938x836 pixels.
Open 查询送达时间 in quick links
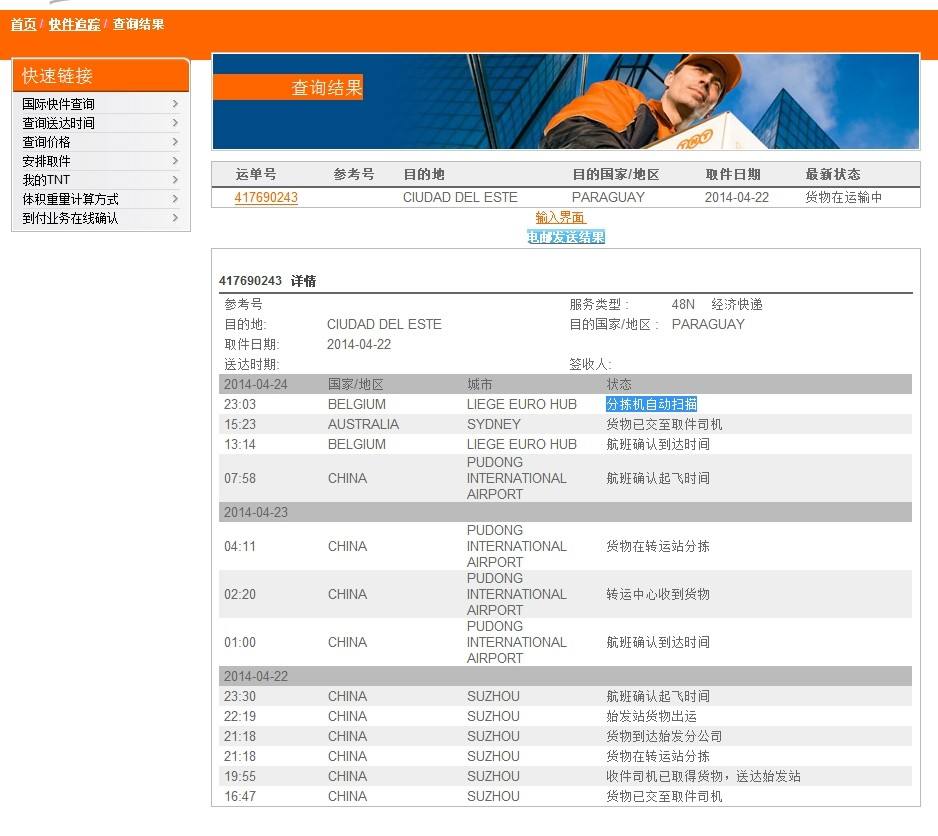pos(58,123)
